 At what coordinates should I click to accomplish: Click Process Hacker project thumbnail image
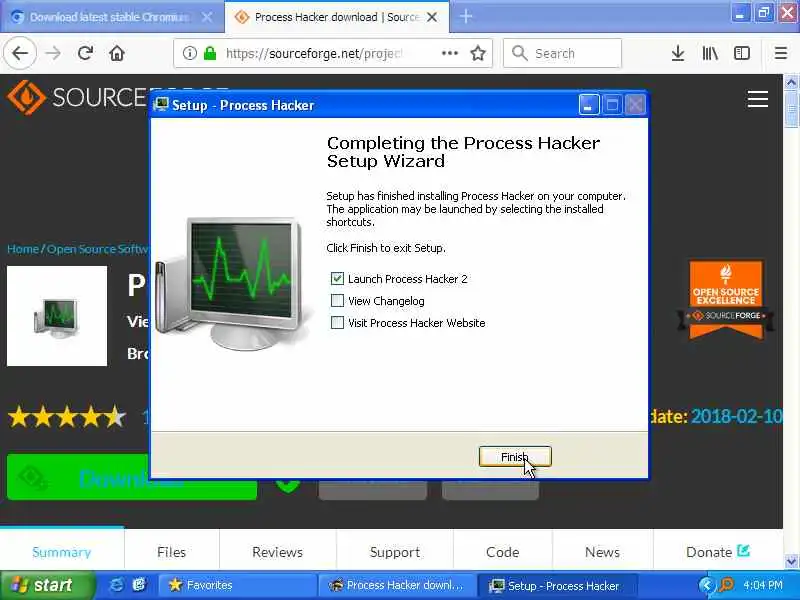[57, 316]
